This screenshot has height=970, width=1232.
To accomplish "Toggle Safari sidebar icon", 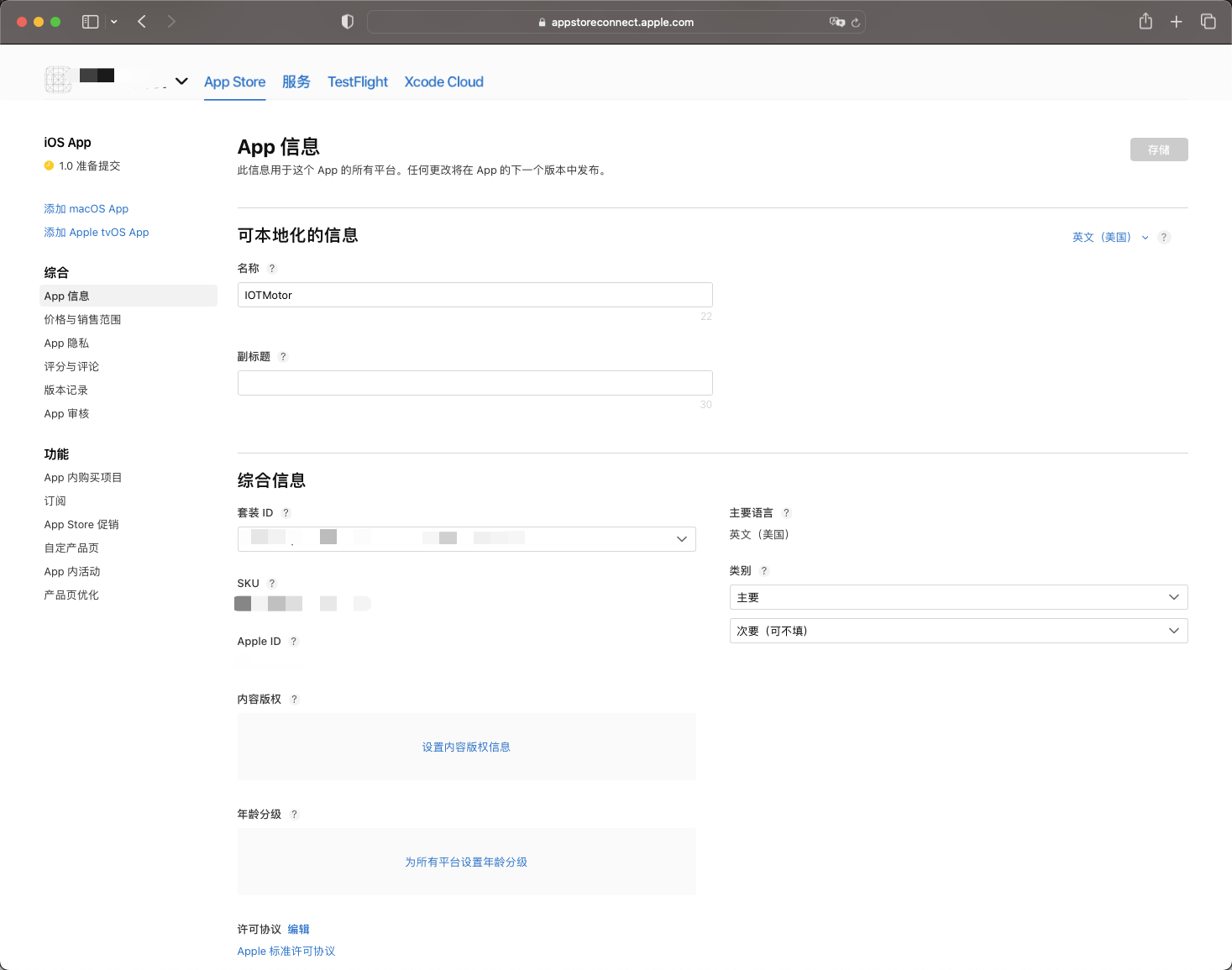I will [90, 22].
